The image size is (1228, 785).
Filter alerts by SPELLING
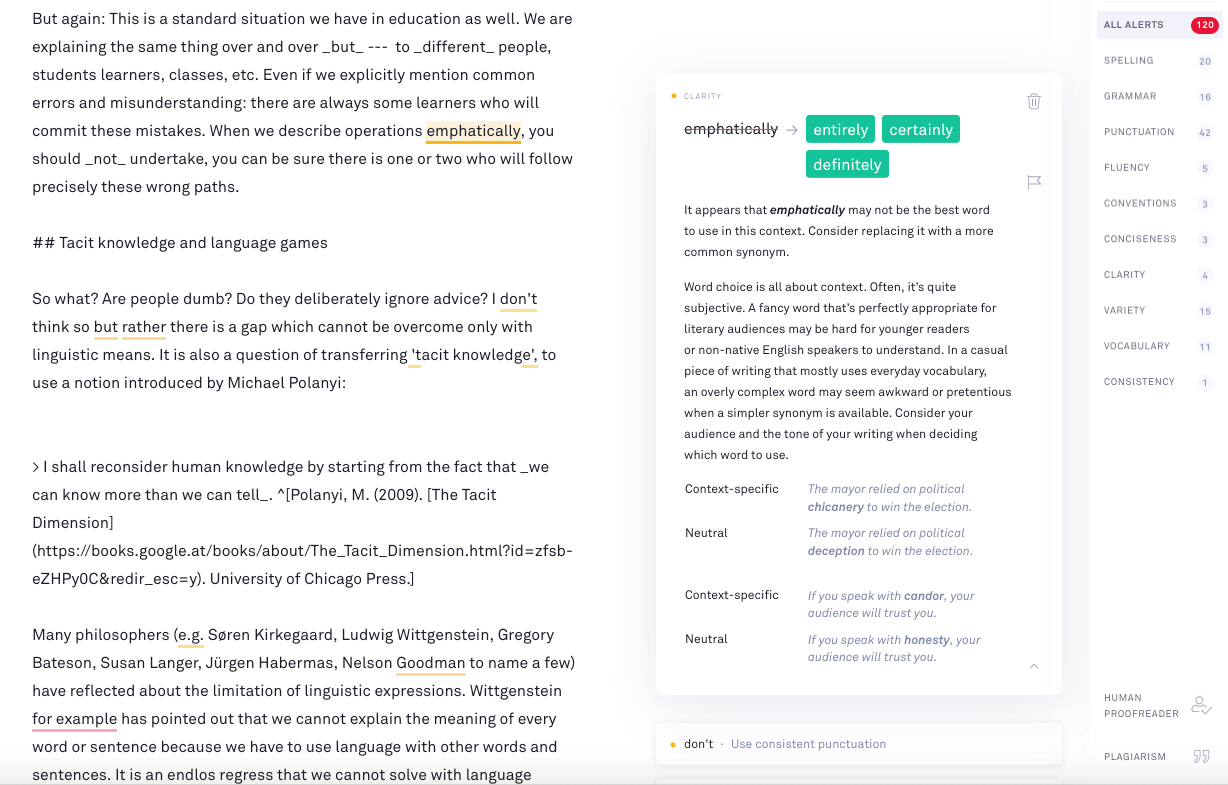coord(1129,60)
